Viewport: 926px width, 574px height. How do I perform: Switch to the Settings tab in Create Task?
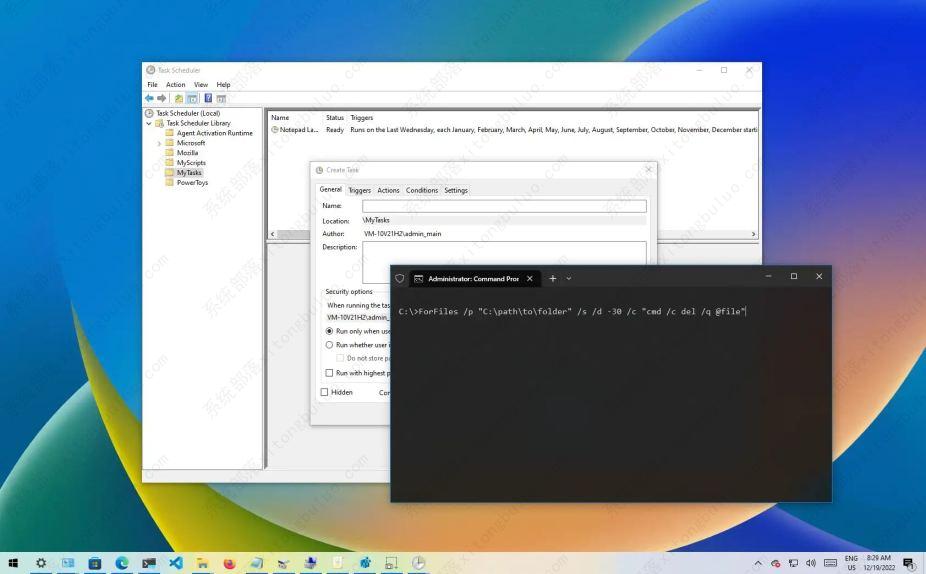tap(456, 190)
